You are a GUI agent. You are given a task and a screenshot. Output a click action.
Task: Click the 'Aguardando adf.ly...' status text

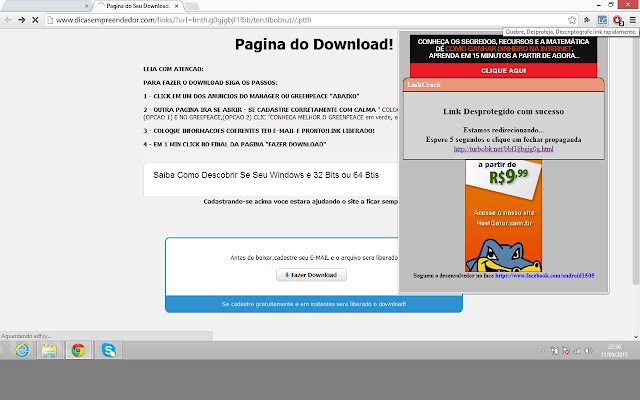(26, 336)
